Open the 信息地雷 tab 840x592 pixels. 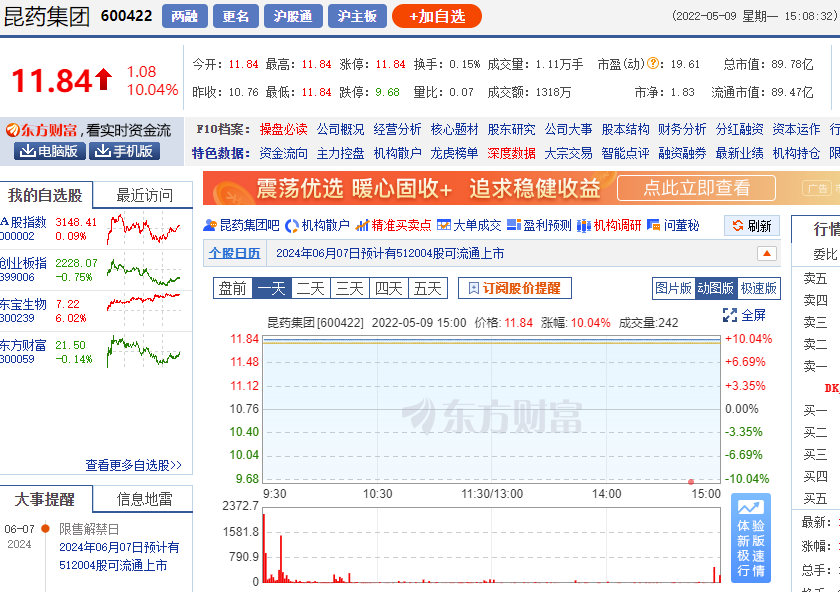pos(144,499)
